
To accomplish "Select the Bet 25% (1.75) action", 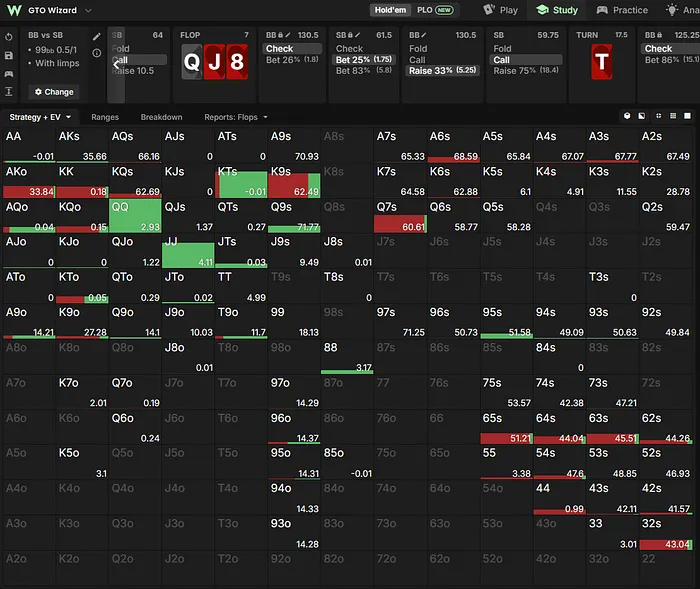I will tap(364, 59).
